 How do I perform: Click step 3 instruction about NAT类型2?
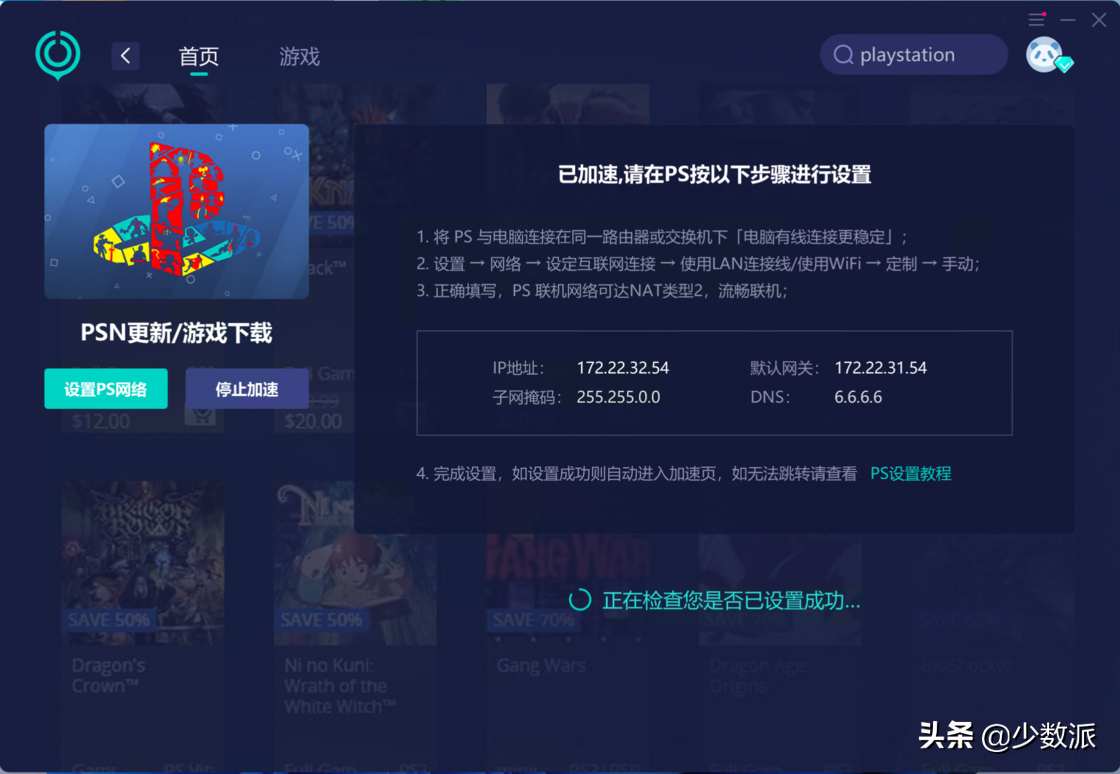click(x=602, y=291)
